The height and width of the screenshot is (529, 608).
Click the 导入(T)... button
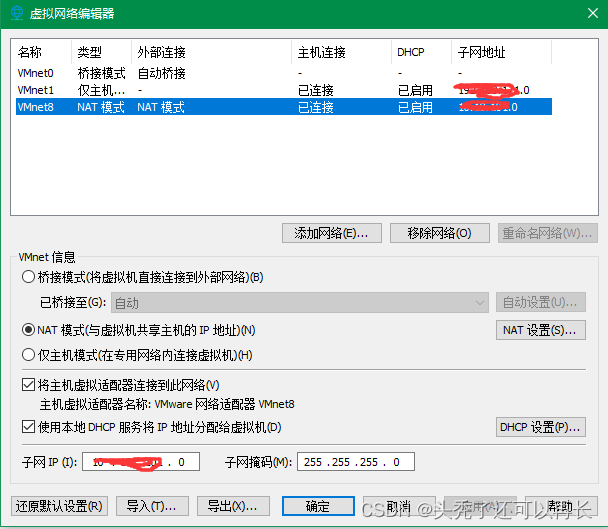coord(152,506)
